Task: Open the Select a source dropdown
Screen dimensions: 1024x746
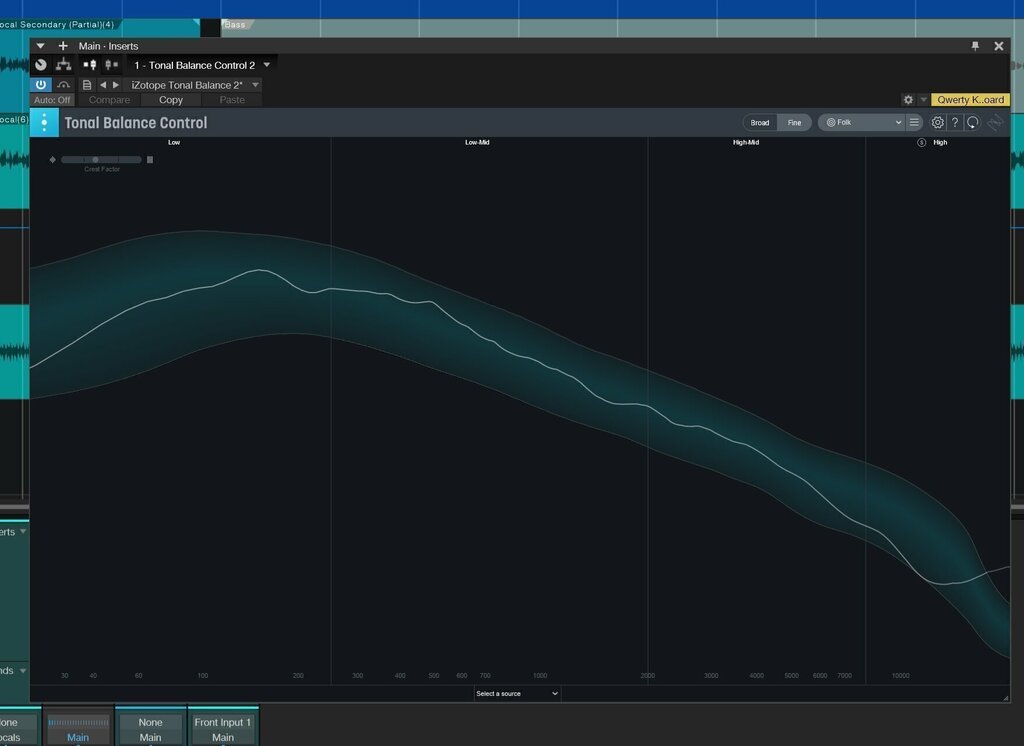Action: pos(517,694)
